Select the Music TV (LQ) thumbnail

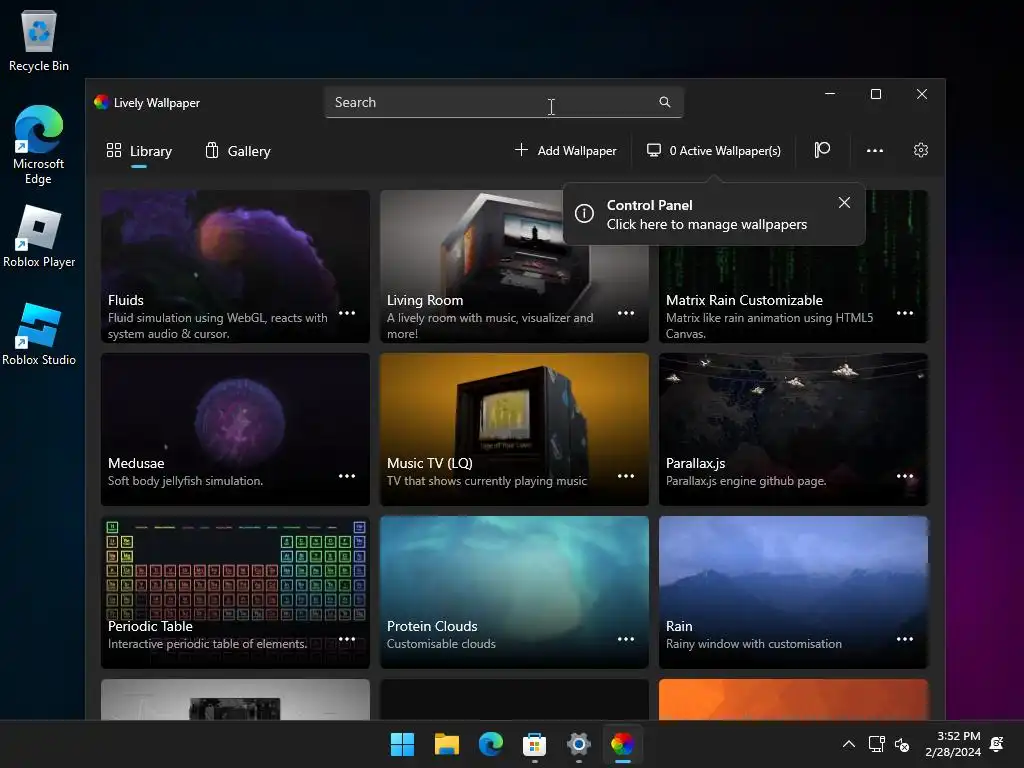[514, 429]
